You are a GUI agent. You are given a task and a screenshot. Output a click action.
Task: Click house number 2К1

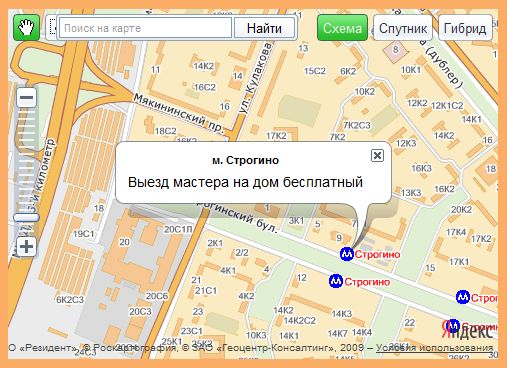pyautogui.click(x=215, y=243)
